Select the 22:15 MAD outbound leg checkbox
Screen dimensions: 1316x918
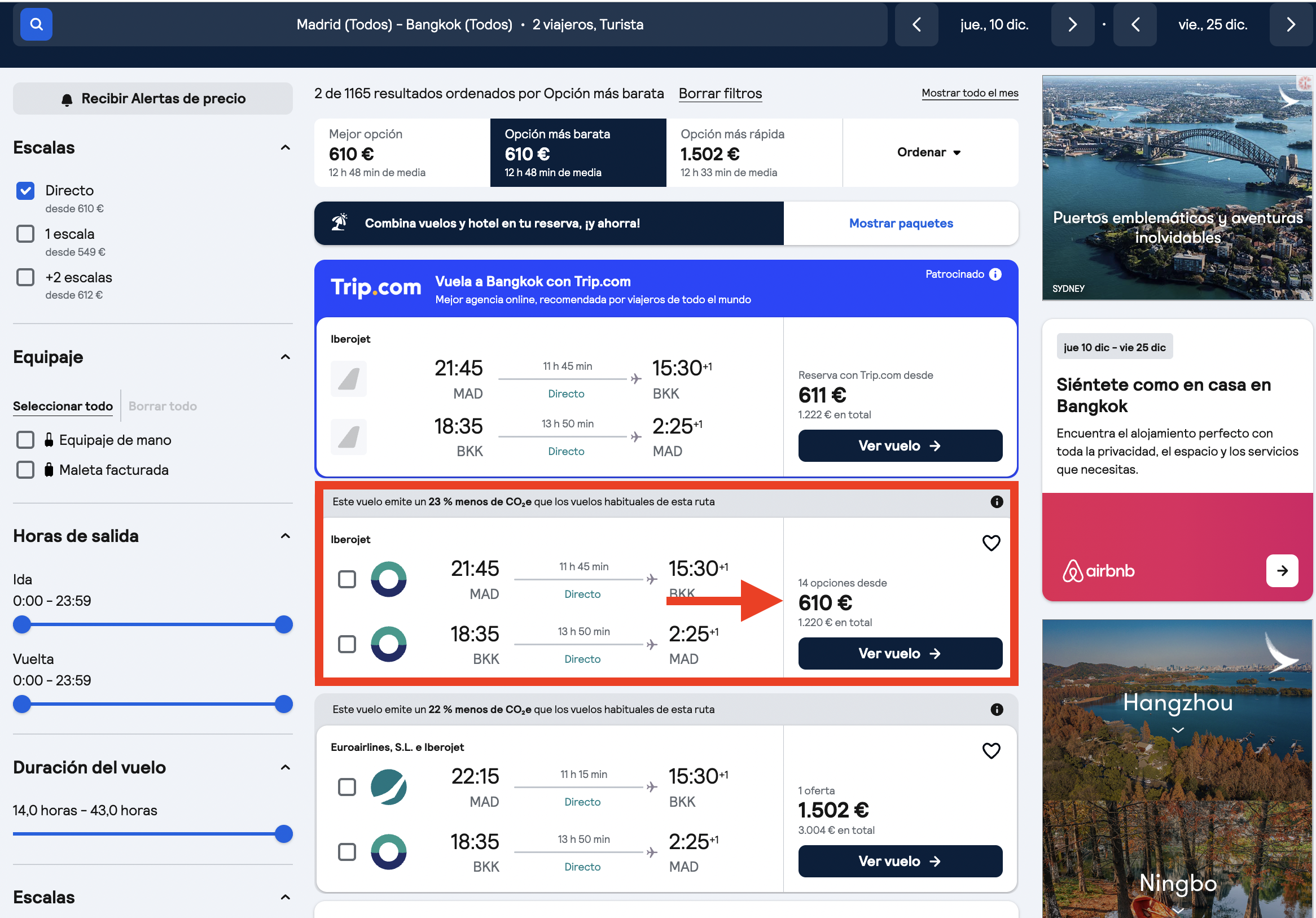(x=346, y=786)
